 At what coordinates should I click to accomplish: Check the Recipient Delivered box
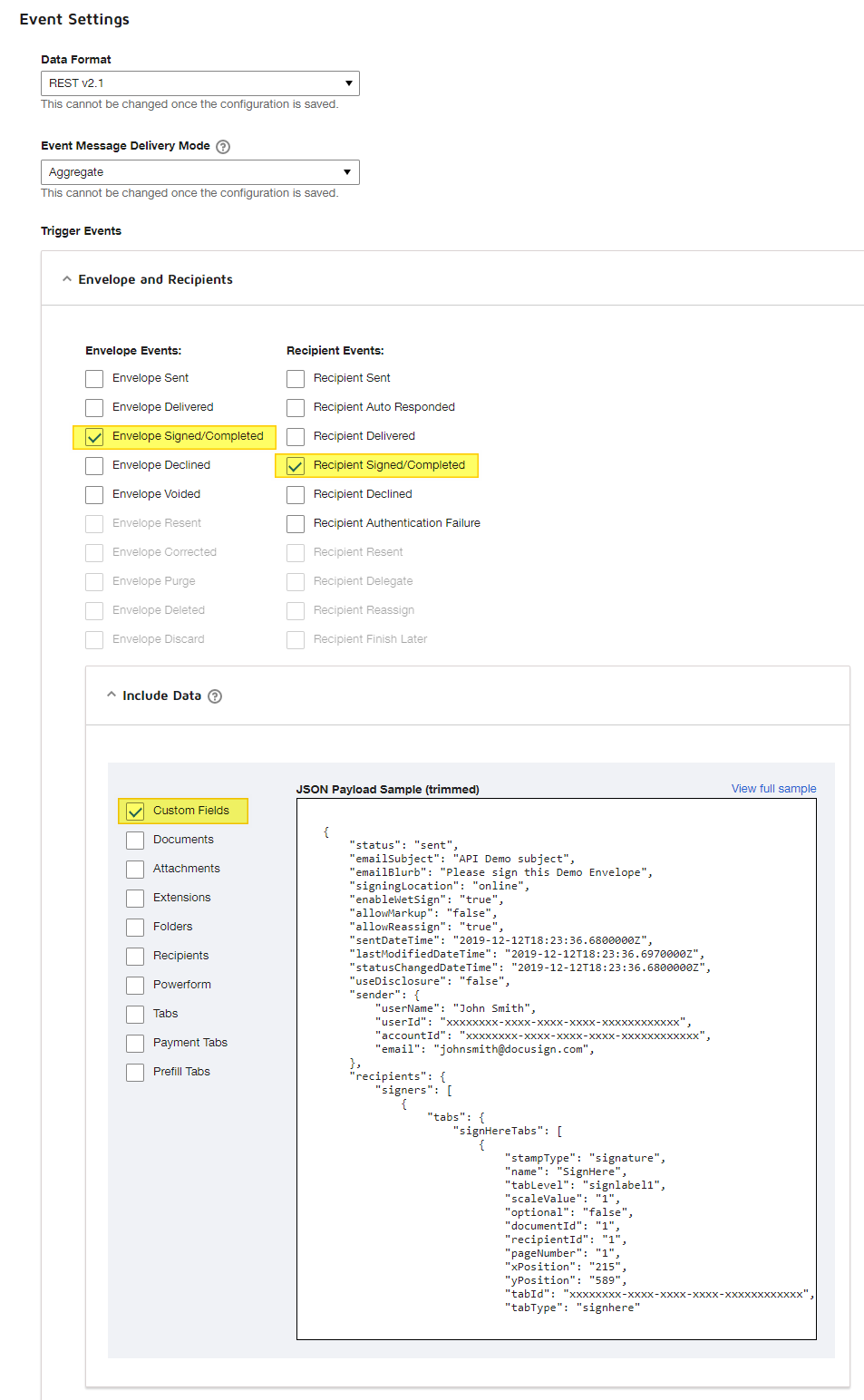click(296, 437)
